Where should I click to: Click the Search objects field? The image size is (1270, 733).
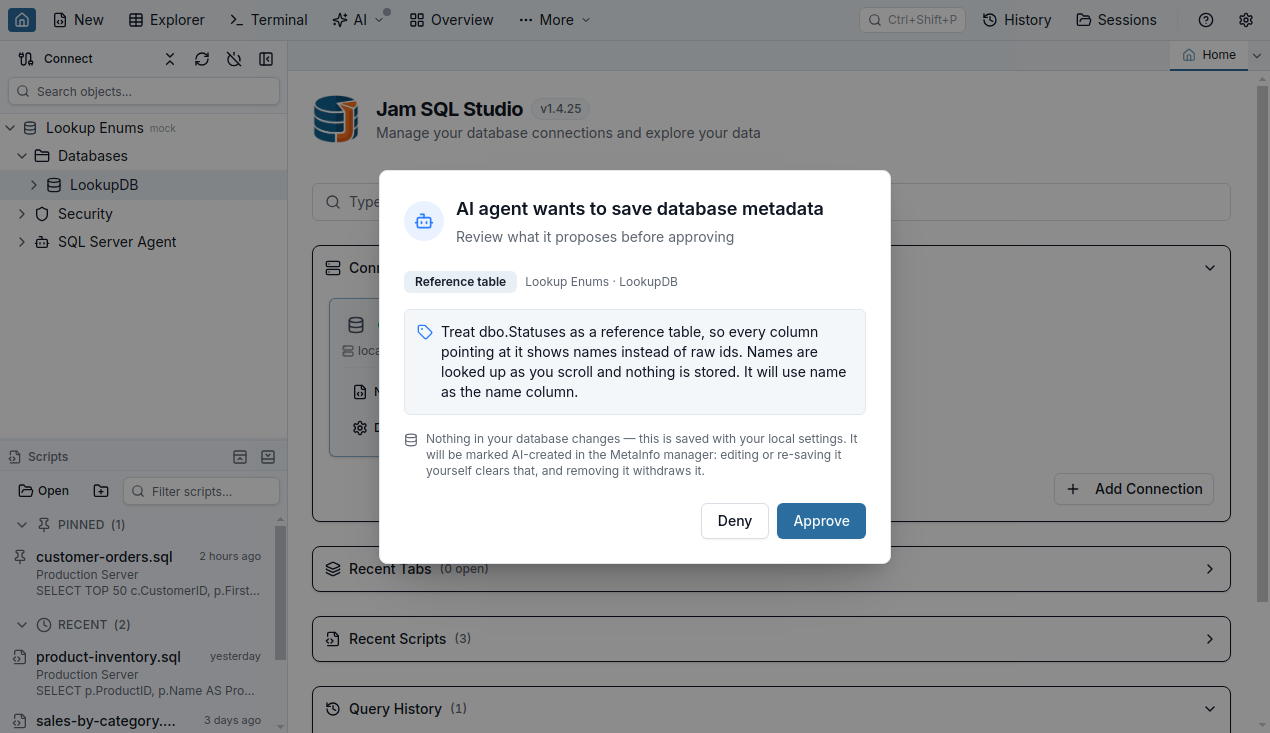click(144, 91)
